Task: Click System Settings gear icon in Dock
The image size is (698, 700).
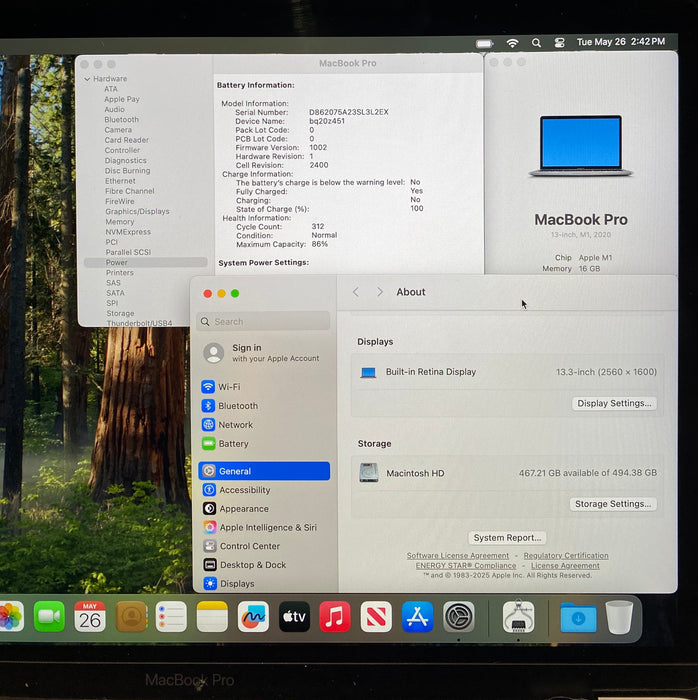Action: click(458, 617)
